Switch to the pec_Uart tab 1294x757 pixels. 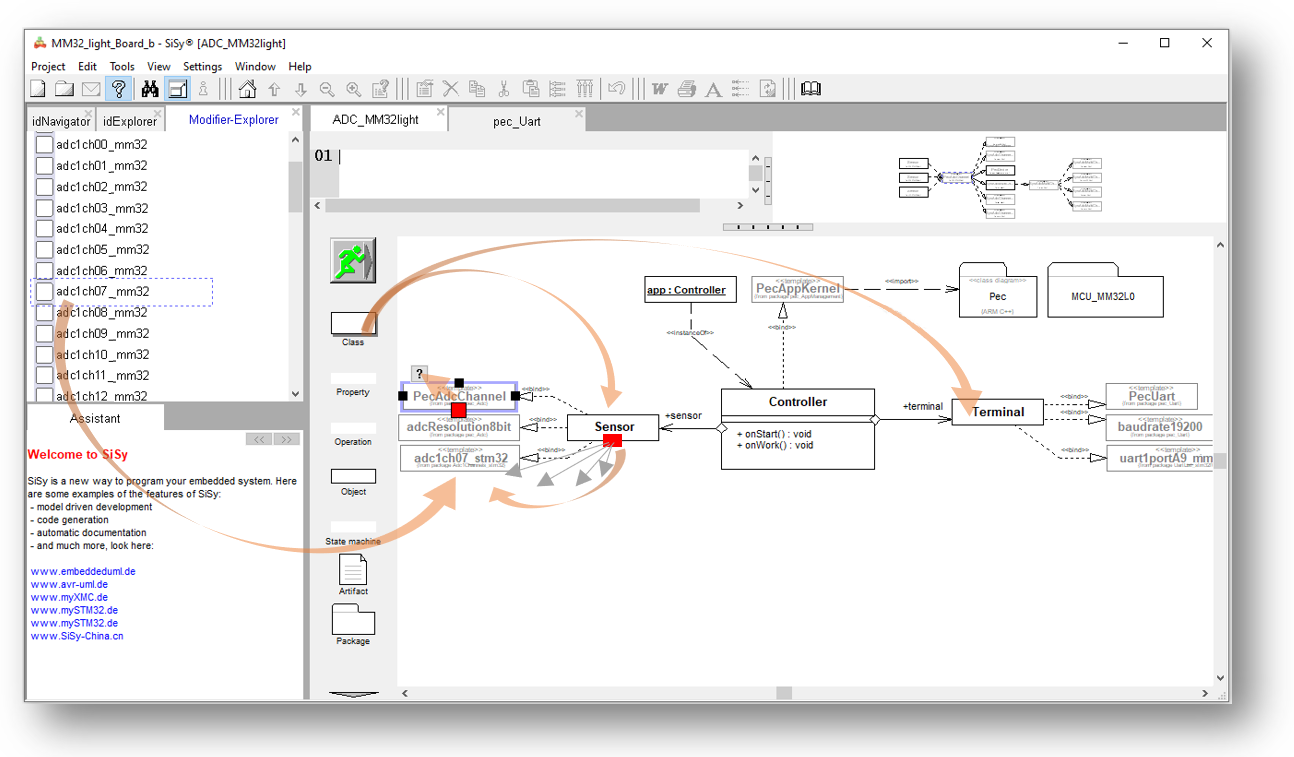click(x=516, y=120)
